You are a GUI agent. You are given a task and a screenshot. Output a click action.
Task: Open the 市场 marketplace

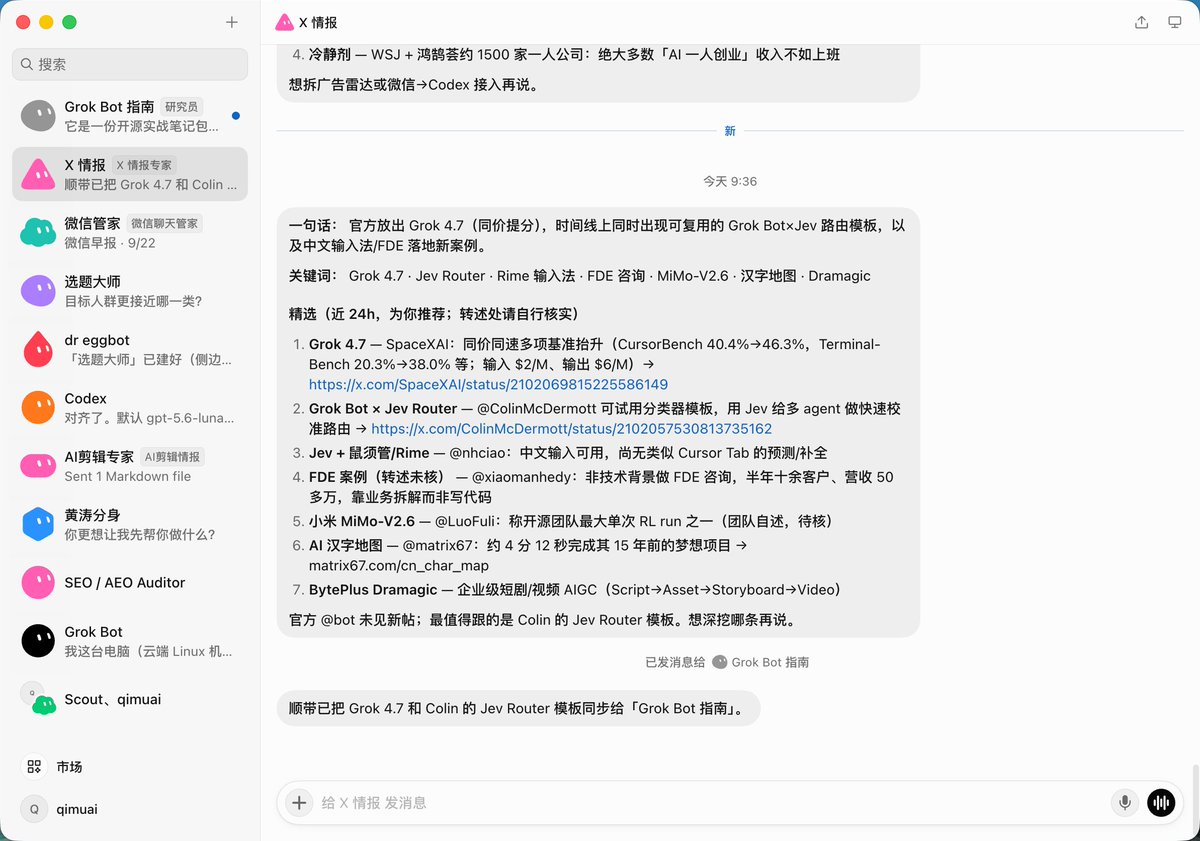[130, 767]
